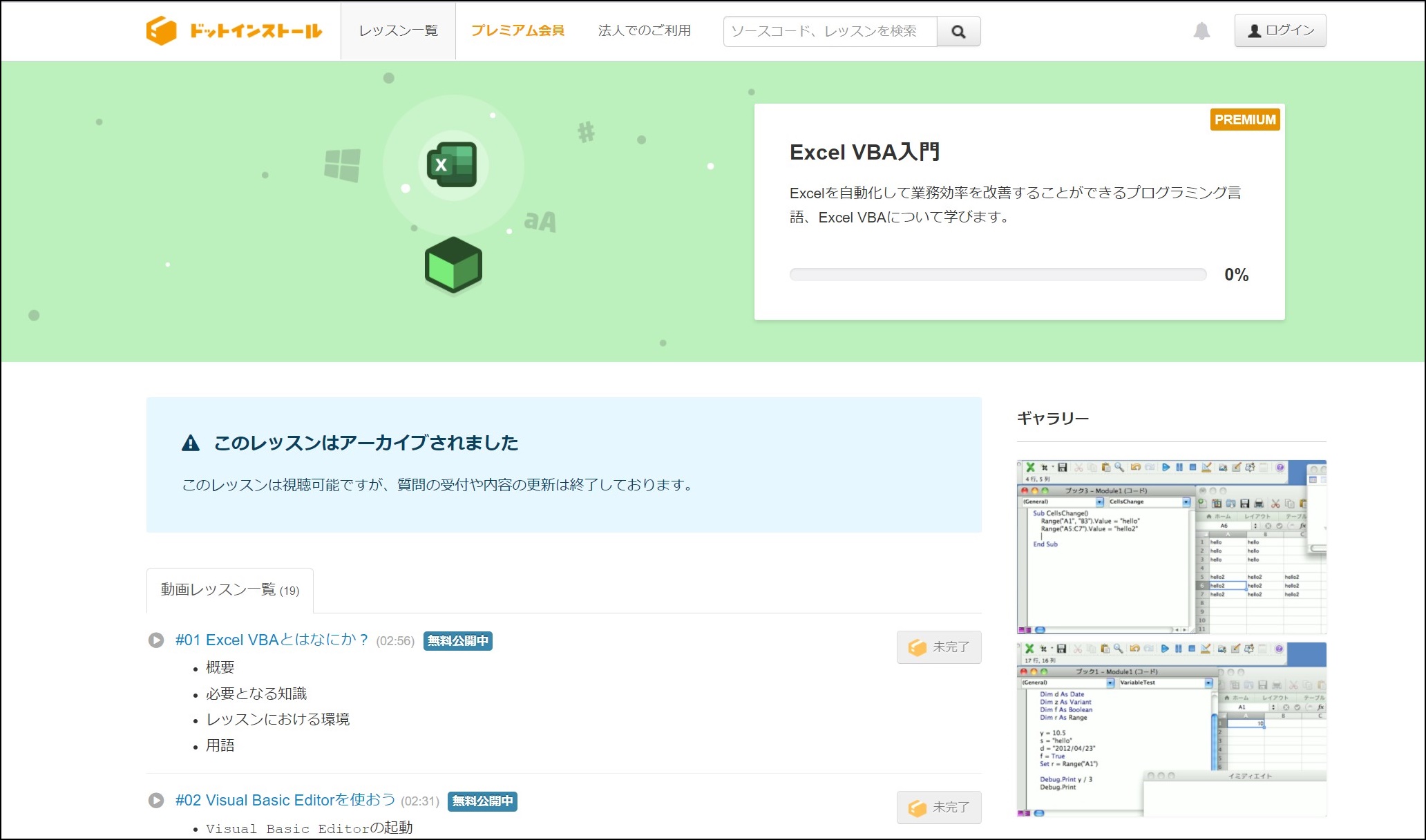Click the dotinstall logo in the header
1426x840 pixels.
tap(234, 30)
